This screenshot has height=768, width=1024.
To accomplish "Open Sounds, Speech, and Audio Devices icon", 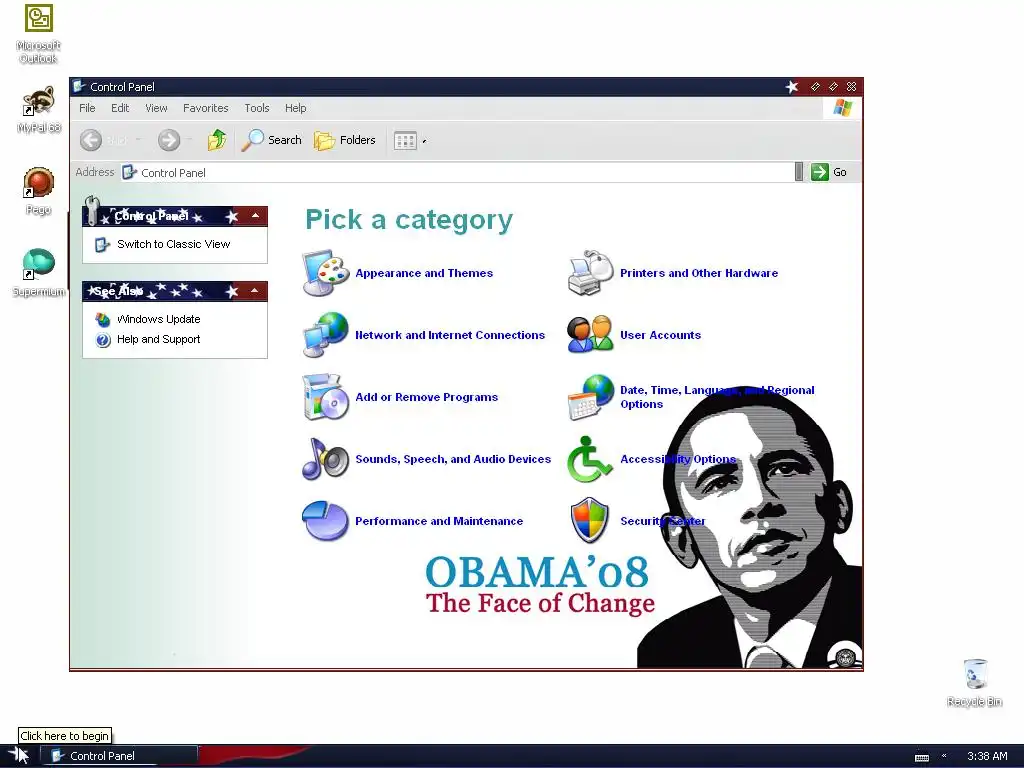I will (x=325, y=459).
